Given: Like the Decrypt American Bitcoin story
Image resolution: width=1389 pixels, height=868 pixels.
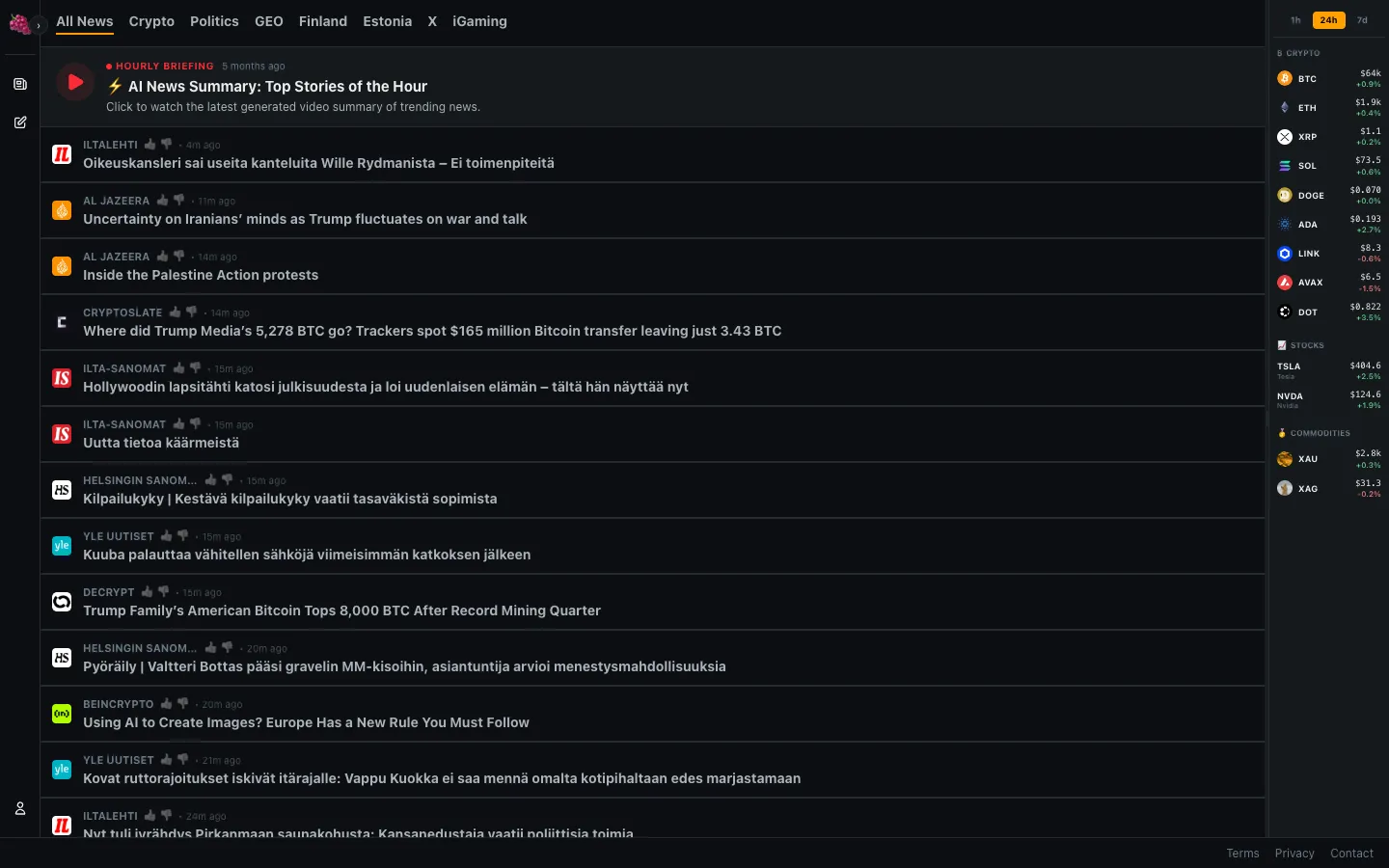Looking at the screenshot, I should [147, 591].
